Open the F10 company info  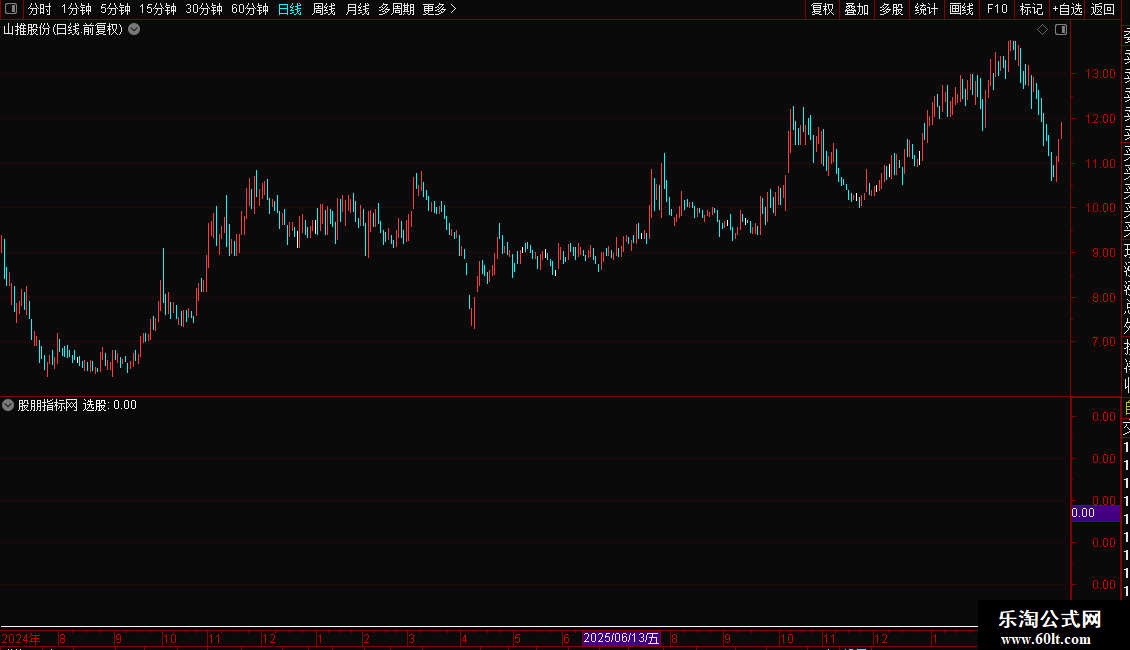click(x=997, y=9)
